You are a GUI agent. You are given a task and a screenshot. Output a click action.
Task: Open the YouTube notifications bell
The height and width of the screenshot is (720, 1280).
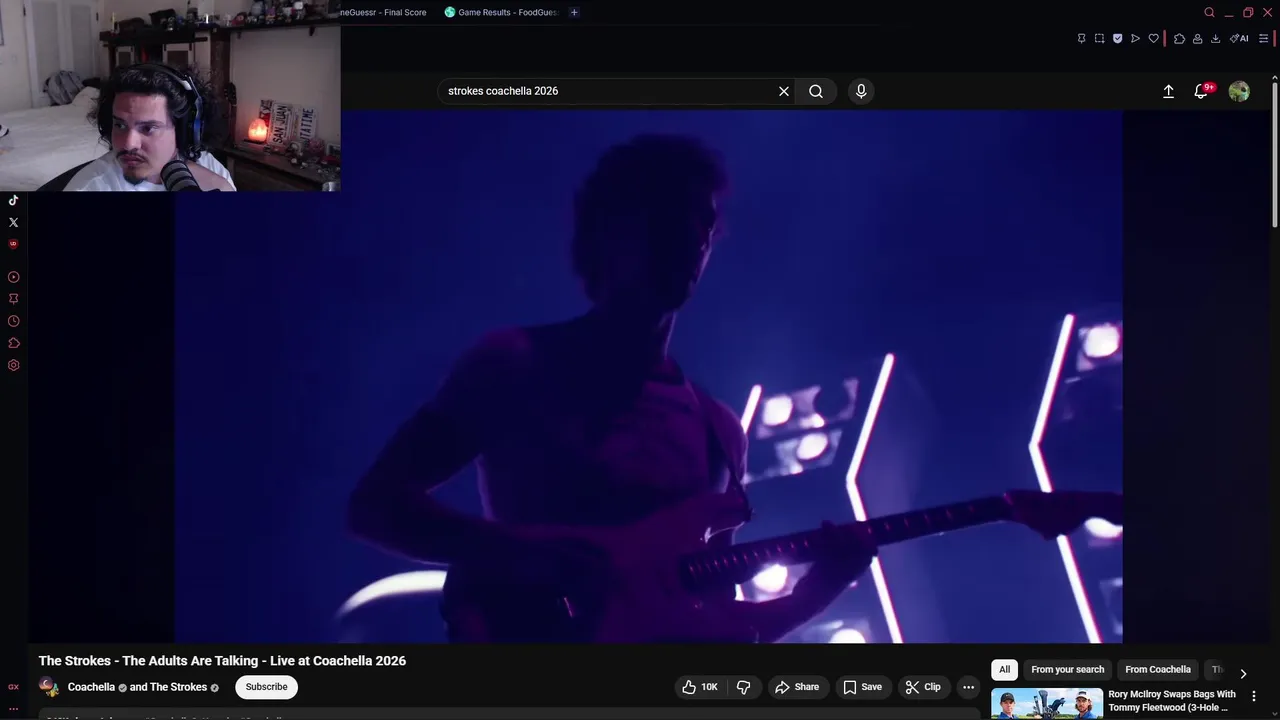click(1202, 91)
